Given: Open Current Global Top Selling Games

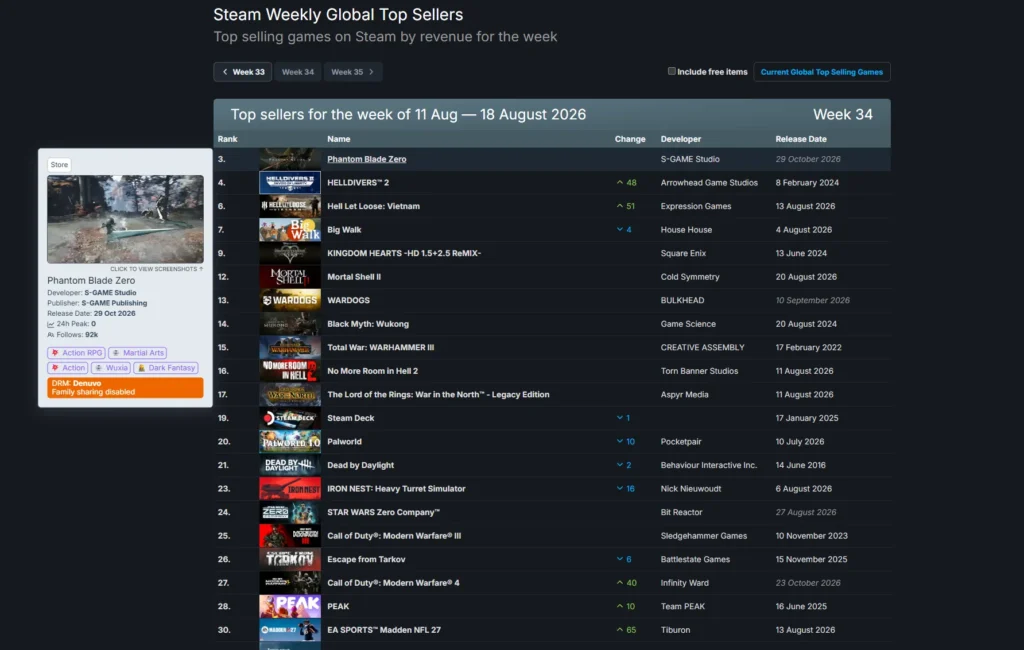Looking at the screenshot, I should (822, 72).
